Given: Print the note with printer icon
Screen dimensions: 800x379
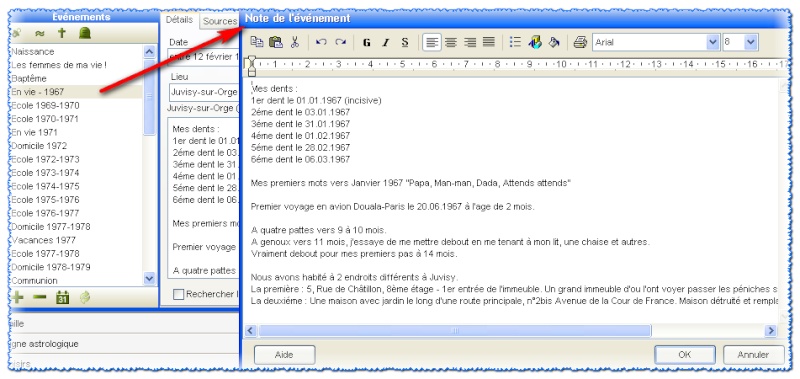Looking at the screenshot, I should 580,42.
